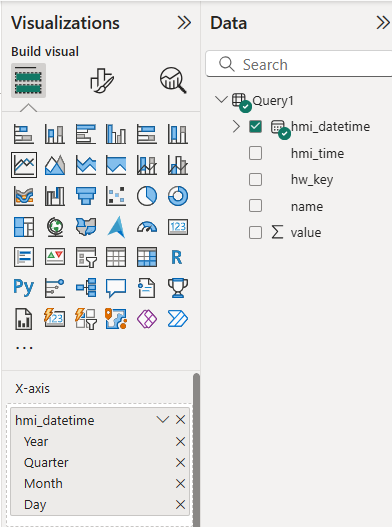Collapse the Visualizations pane
This screenshot has height=527, width=392.
click(184, 23)
